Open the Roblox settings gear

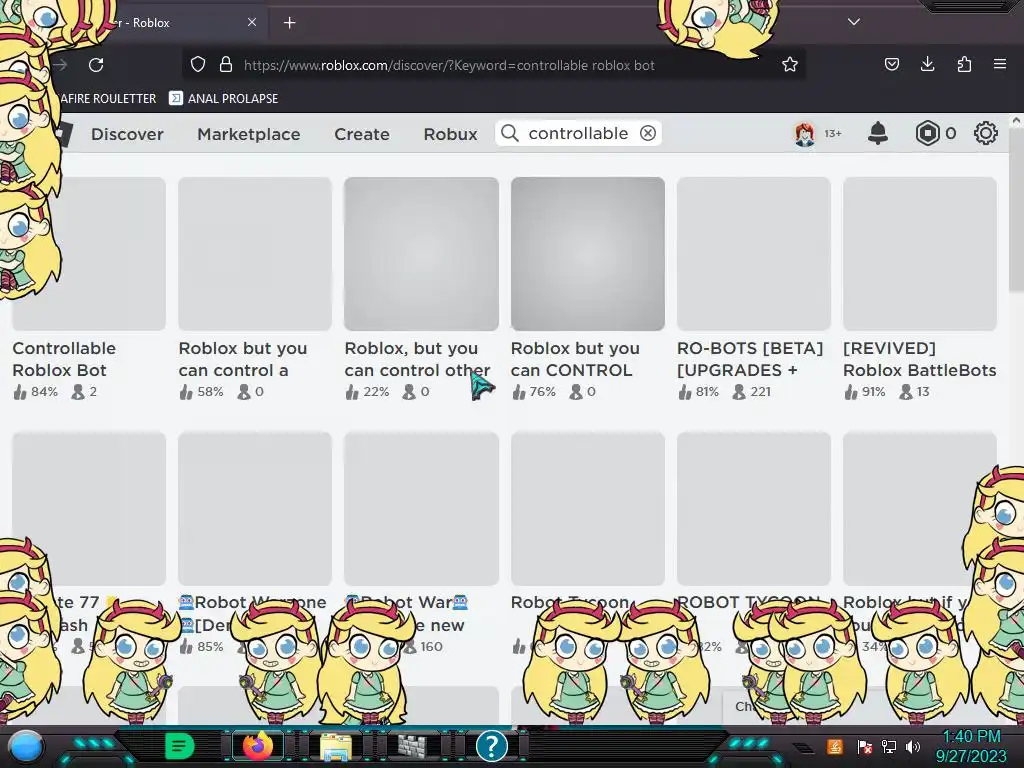click(985, 133)
